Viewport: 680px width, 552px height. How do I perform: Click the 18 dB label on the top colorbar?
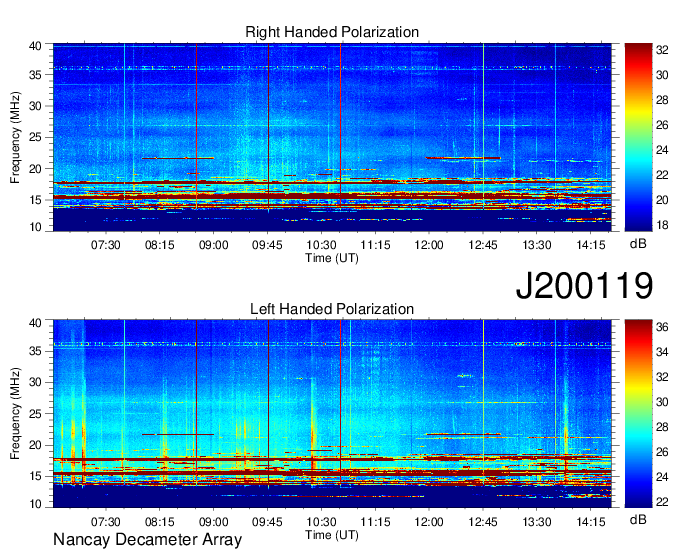point(662,225)
